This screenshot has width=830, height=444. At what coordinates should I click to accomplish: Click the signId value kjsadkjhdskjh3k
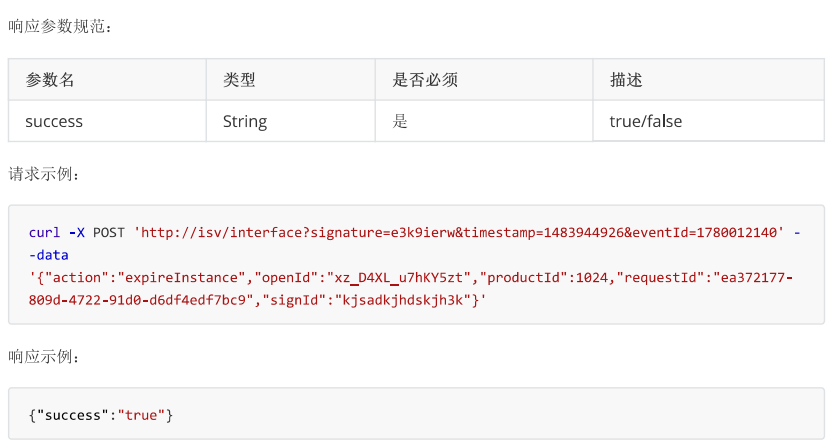403,300
